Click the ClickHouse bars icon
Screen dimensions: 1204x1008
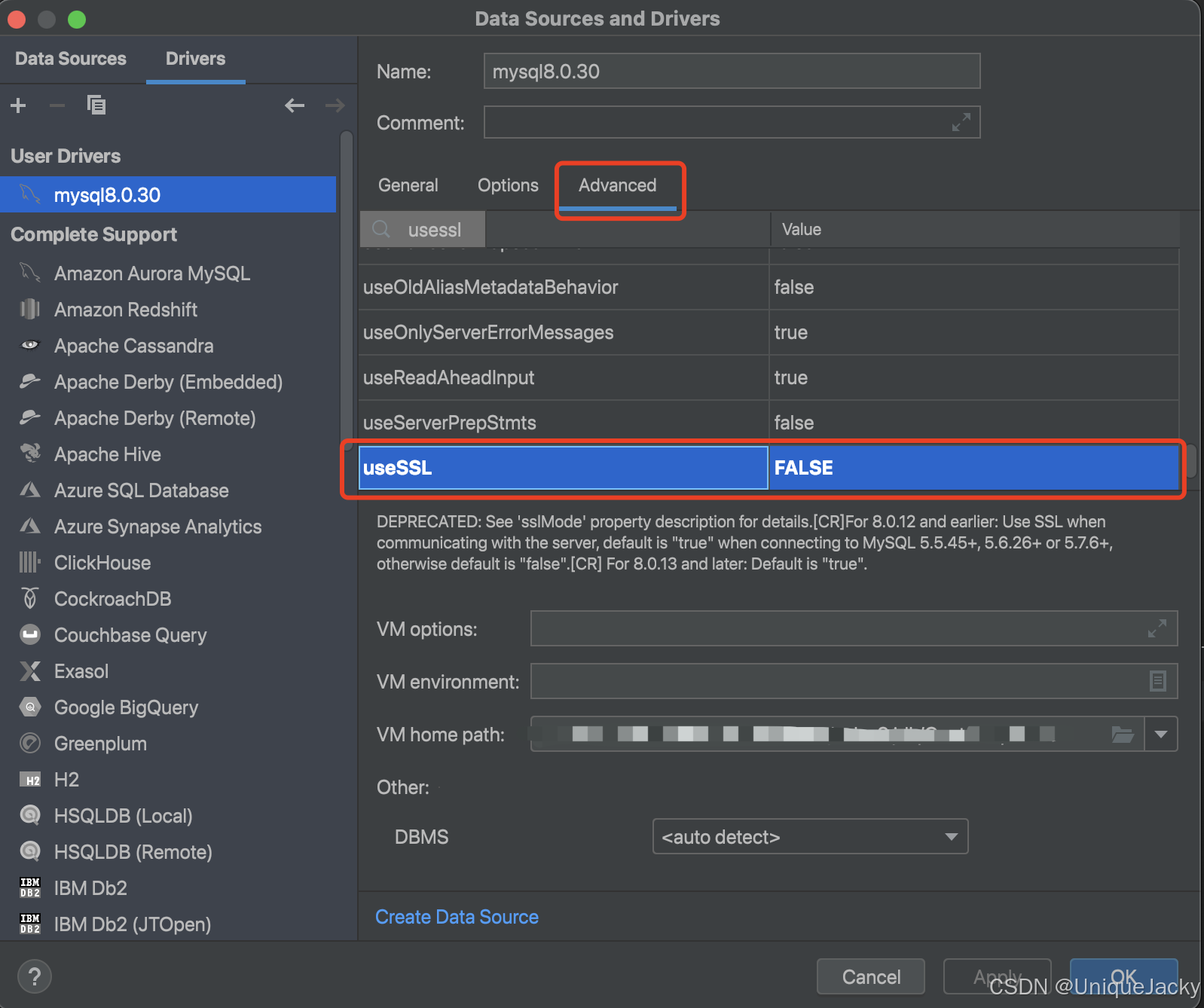30,563
